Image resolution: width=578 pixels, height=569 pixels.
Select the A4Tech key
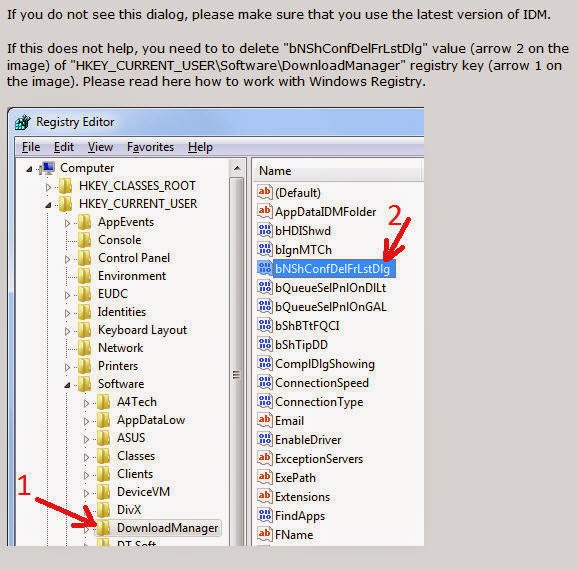(137, 402)
